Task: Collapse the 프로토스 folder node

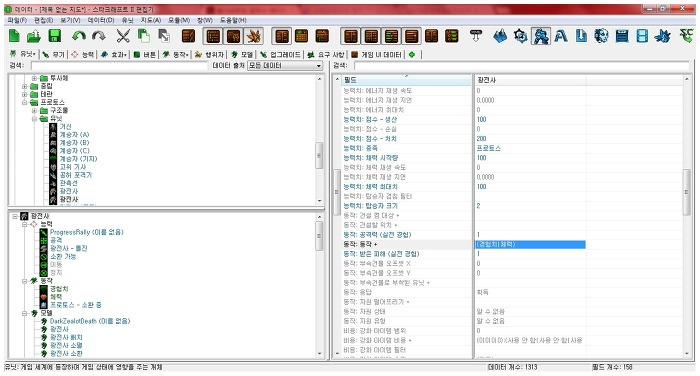Action: tap(25, 102)
